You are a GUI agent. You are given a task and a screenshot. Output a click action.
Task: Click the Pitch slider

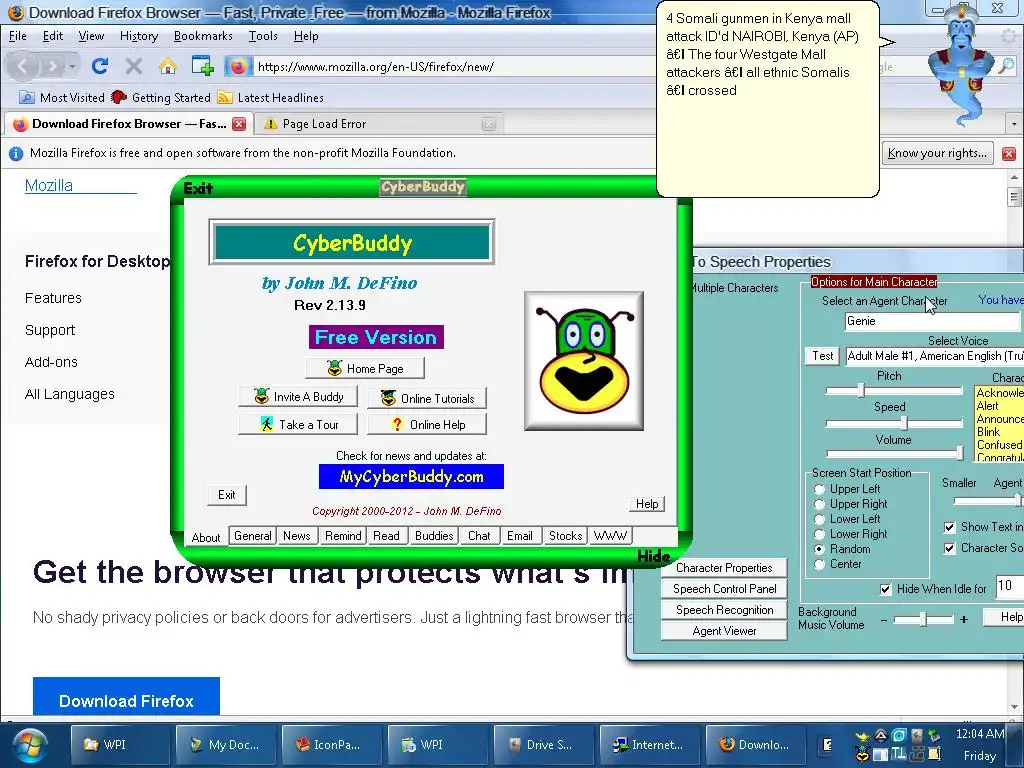pos(893,391)
